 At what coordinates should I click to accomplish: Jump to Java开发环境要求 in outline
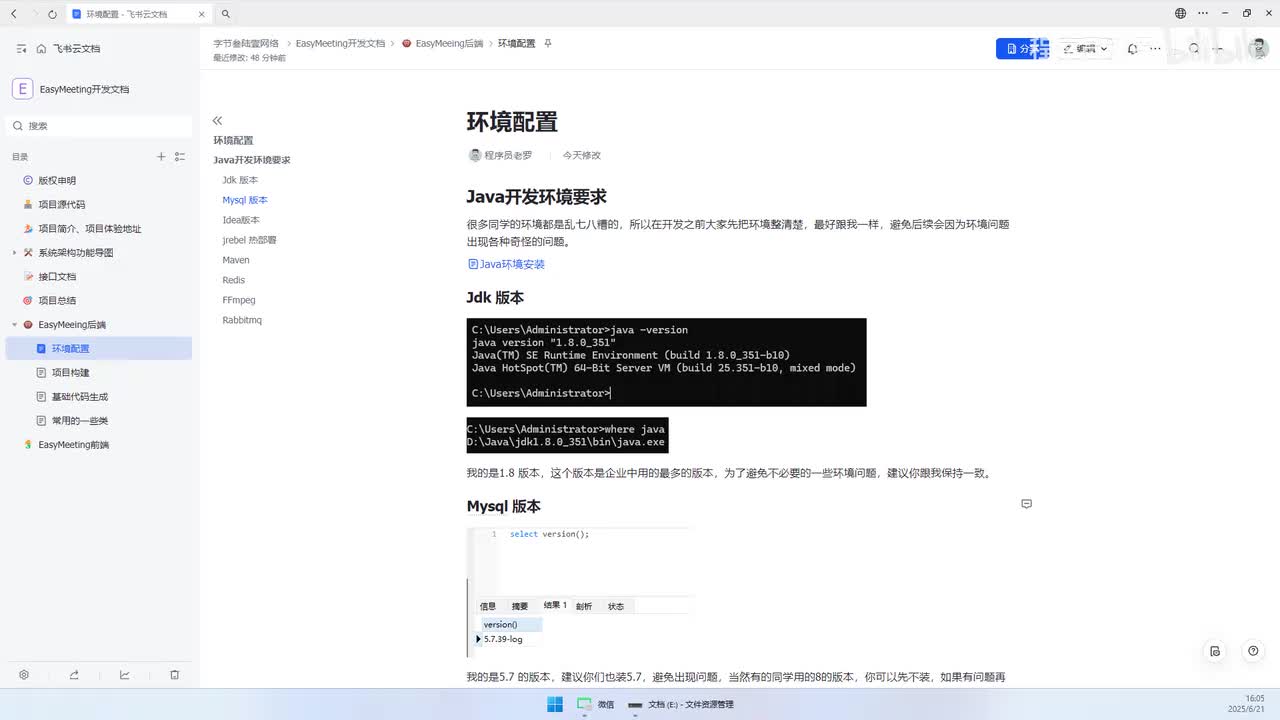pos(251,160)
